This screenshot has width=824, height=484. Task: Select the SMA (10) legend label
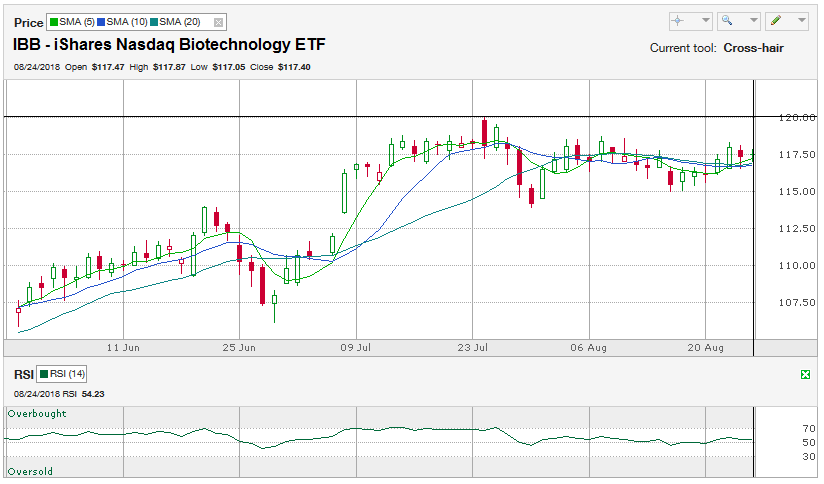[x=127, y=22]
